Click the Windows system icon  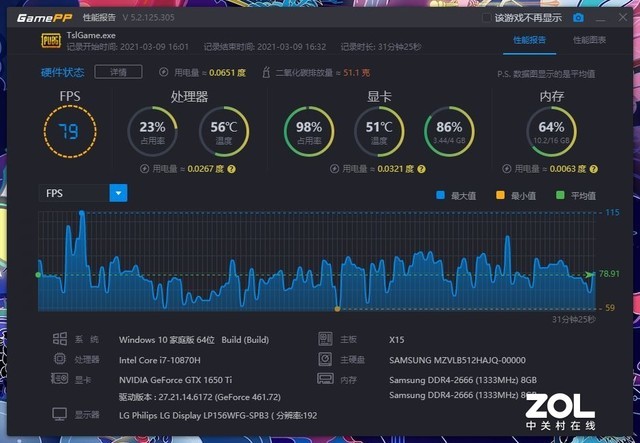[60, 338]
